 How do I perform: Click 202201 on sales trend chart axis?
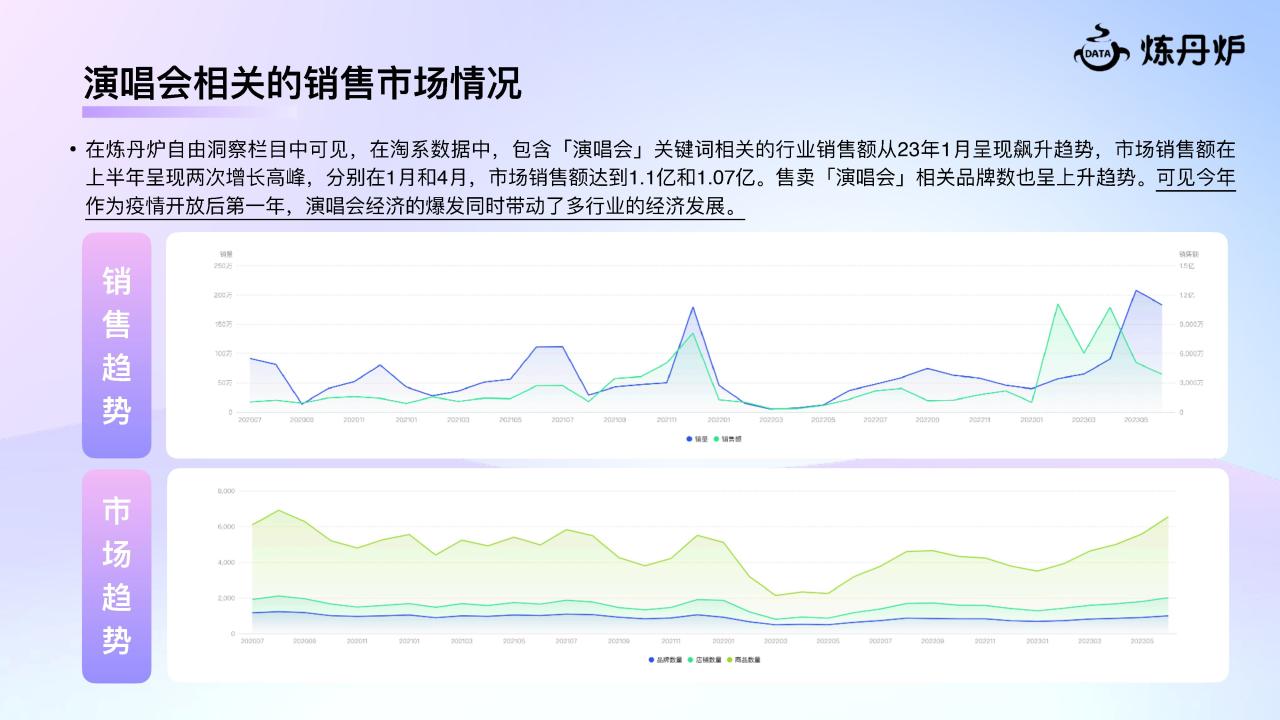point(718,420)
